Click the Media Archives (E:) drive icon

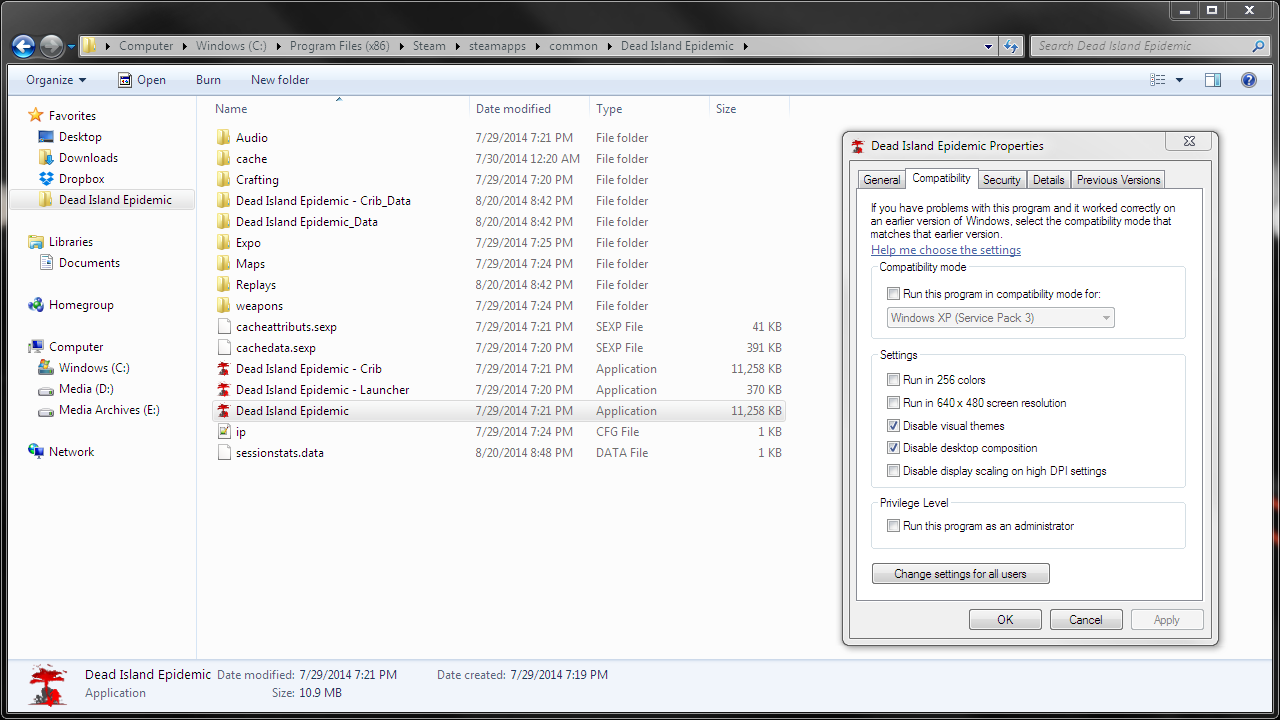pos(45,410)
